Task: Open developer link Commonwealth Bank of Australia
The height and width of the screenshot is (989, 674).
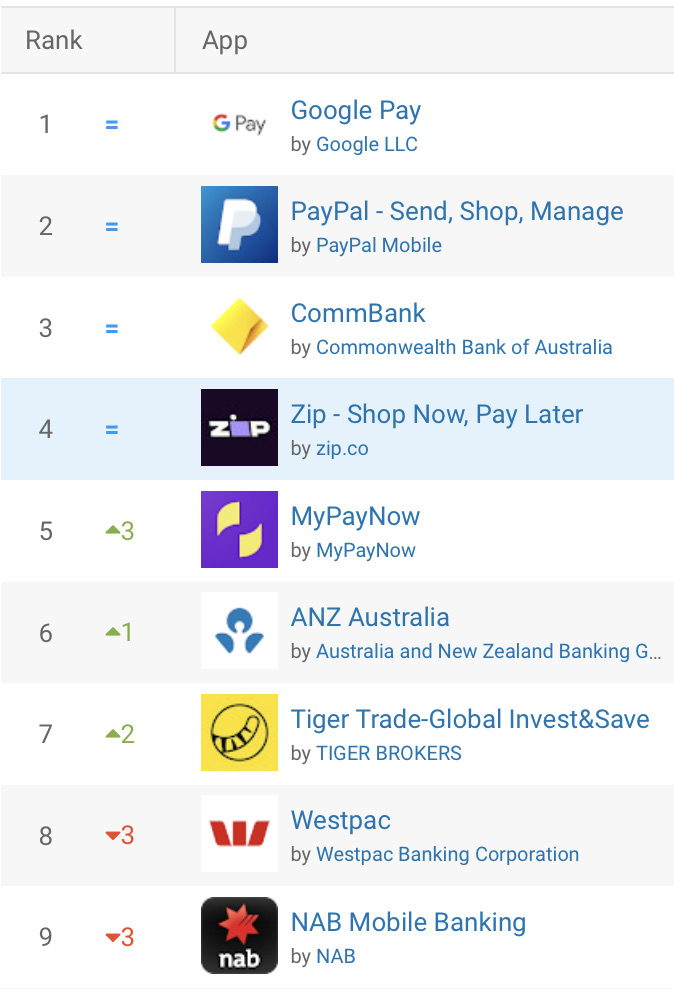Action: point(464,348)
